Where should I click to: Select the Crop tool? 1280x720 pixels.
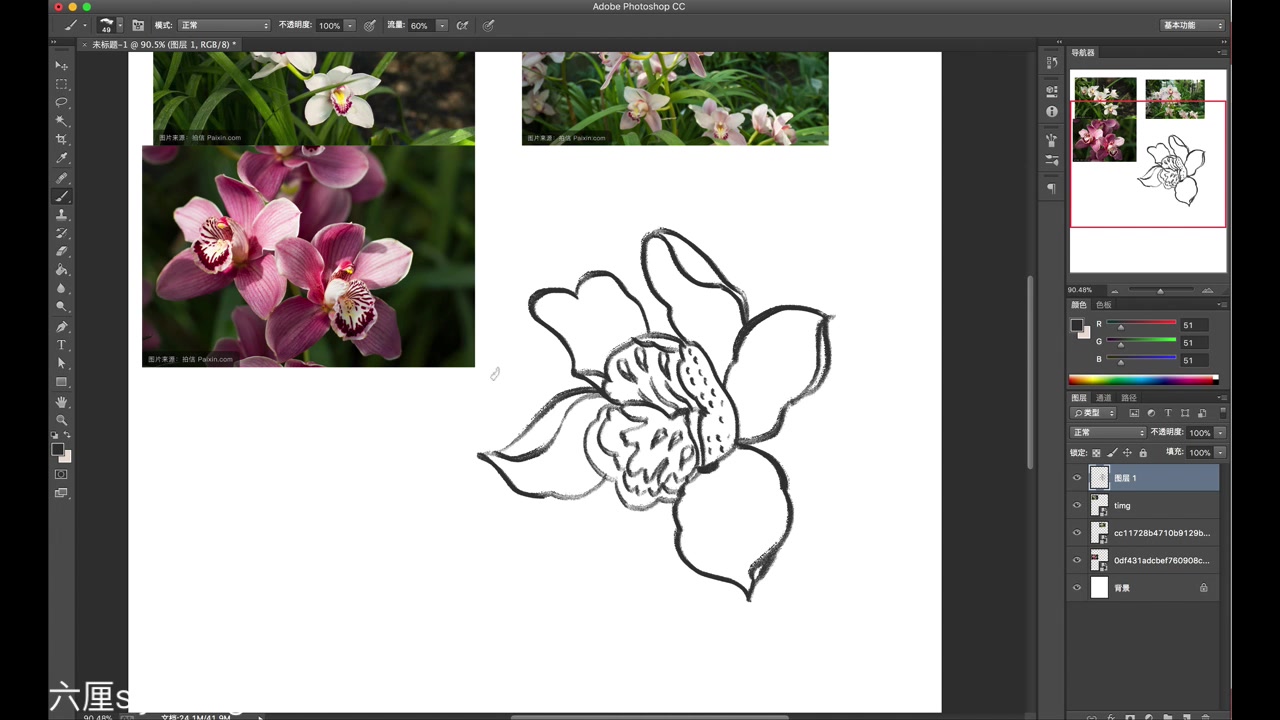(61, 139)
